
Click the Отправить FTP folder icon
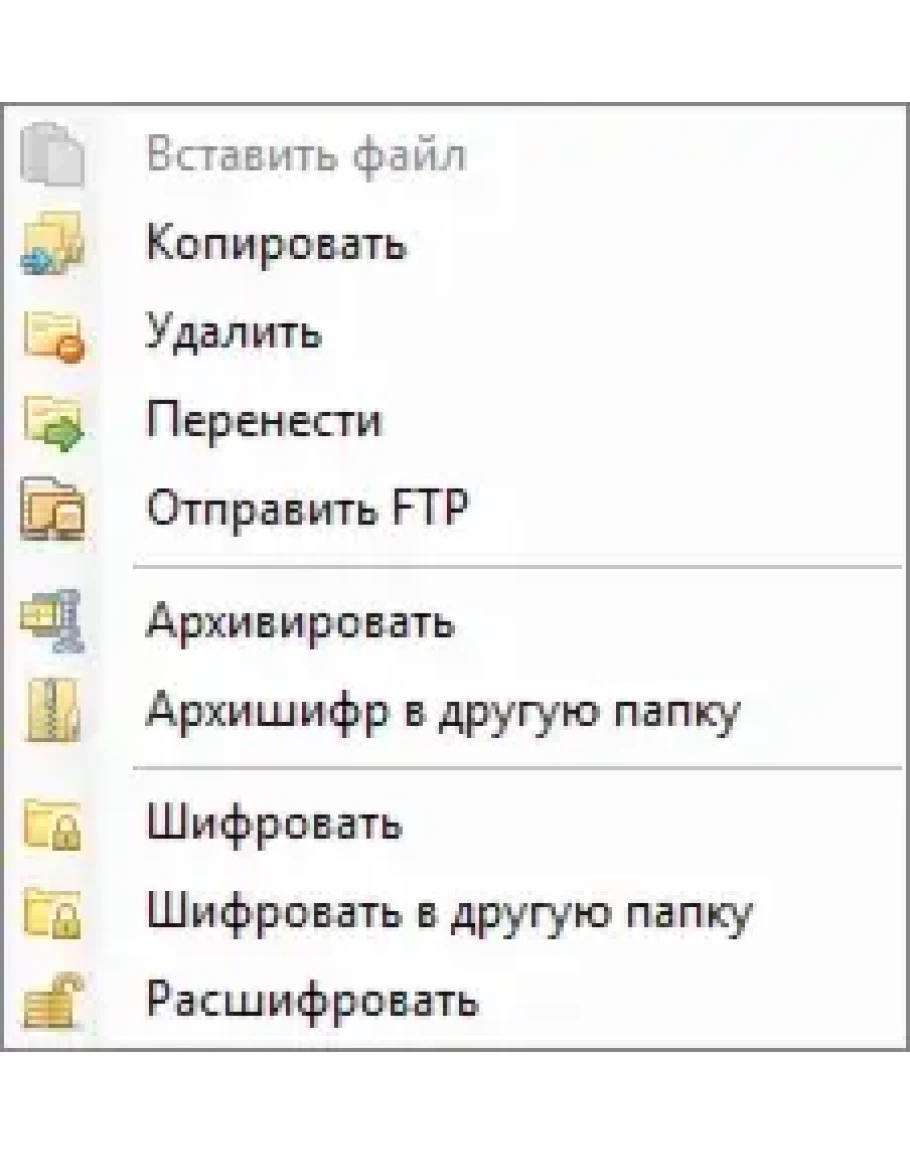click(x=53, y=510)
